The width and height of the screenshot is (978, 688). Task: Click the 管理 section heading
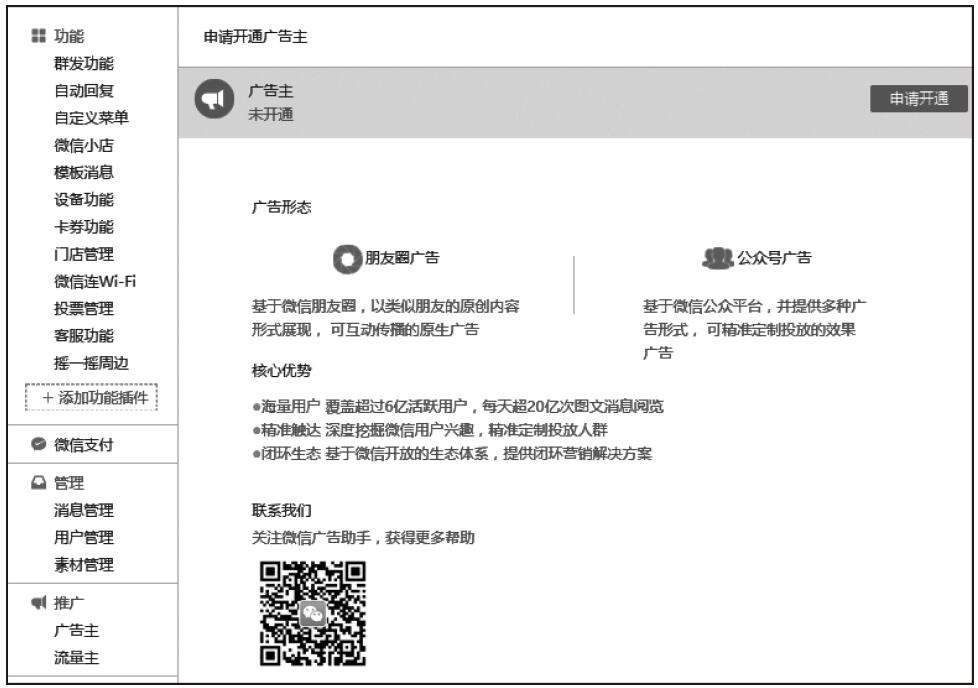tap(69, 483)
